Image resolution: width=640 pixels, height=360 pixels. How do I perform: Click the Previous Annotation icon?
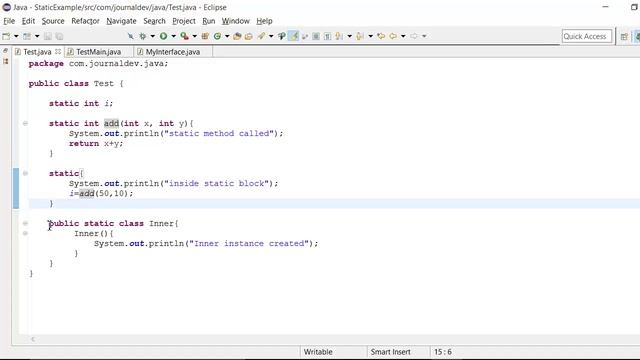360,36
